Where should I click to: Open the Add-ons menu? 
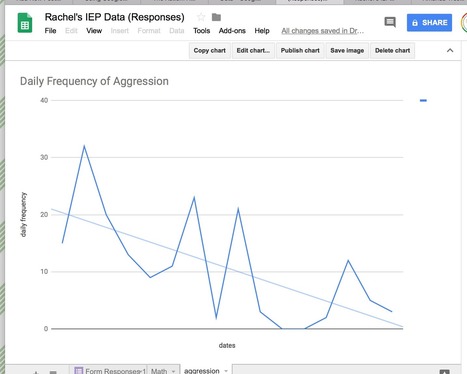click(x=232, y=31)
